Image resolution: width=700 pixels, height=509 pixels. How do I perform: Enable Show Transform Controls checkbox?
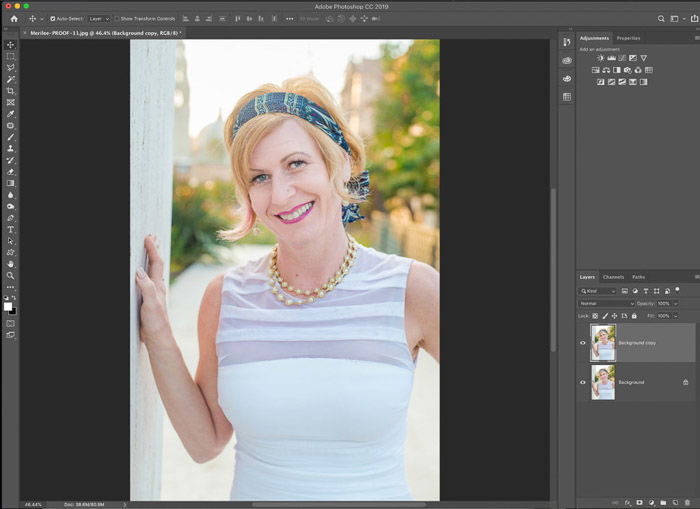tap(117, 19)
